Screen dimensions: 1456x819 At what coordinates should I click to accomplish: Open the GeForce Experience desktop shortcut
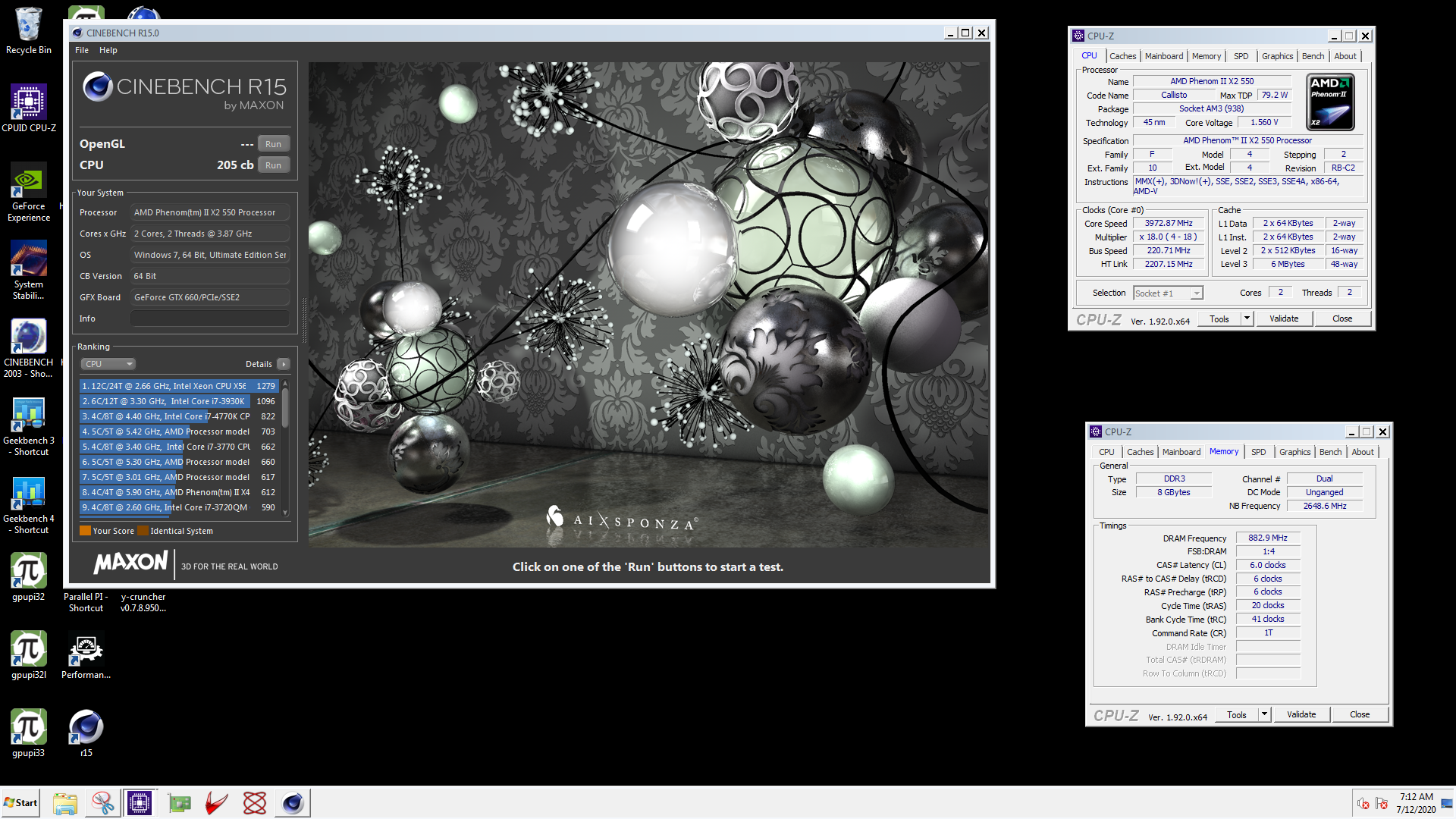pyautogui.click(x=29, y=192)
